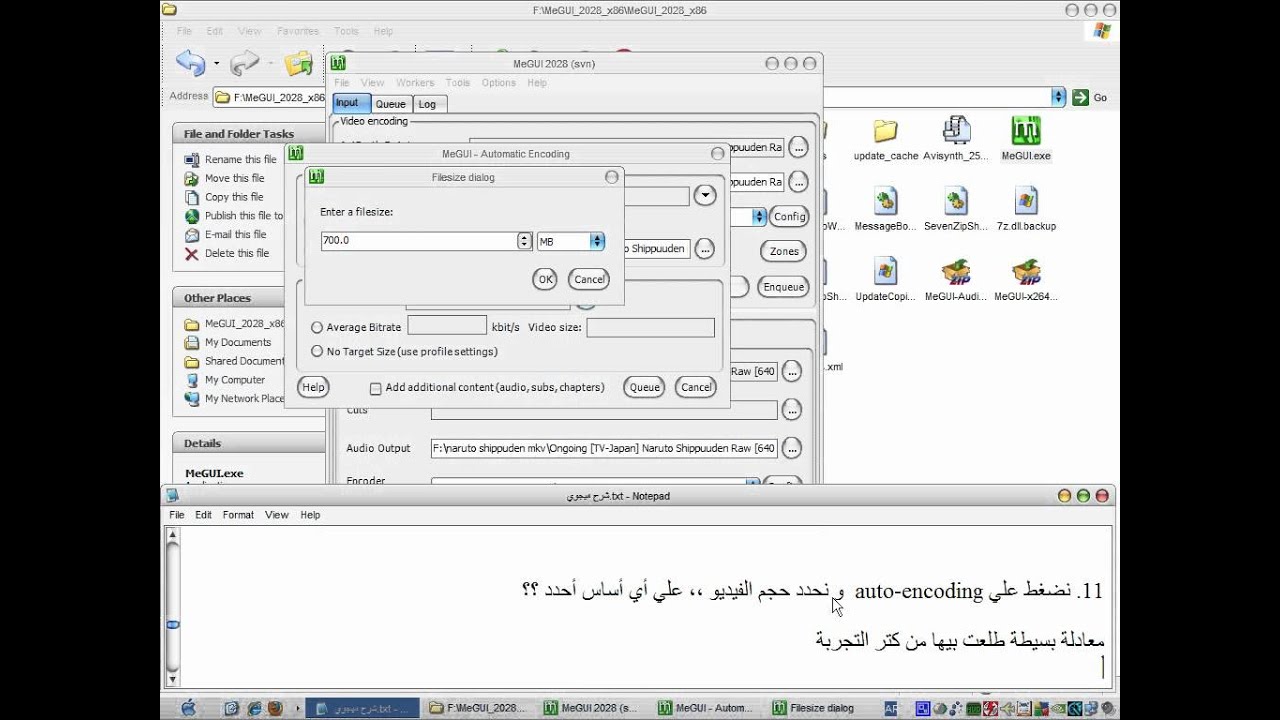Viewport: 1280px width, 720px height.
Task: Click Notepad's vertical scrollbar down arrow
Action: coord(173,679)
